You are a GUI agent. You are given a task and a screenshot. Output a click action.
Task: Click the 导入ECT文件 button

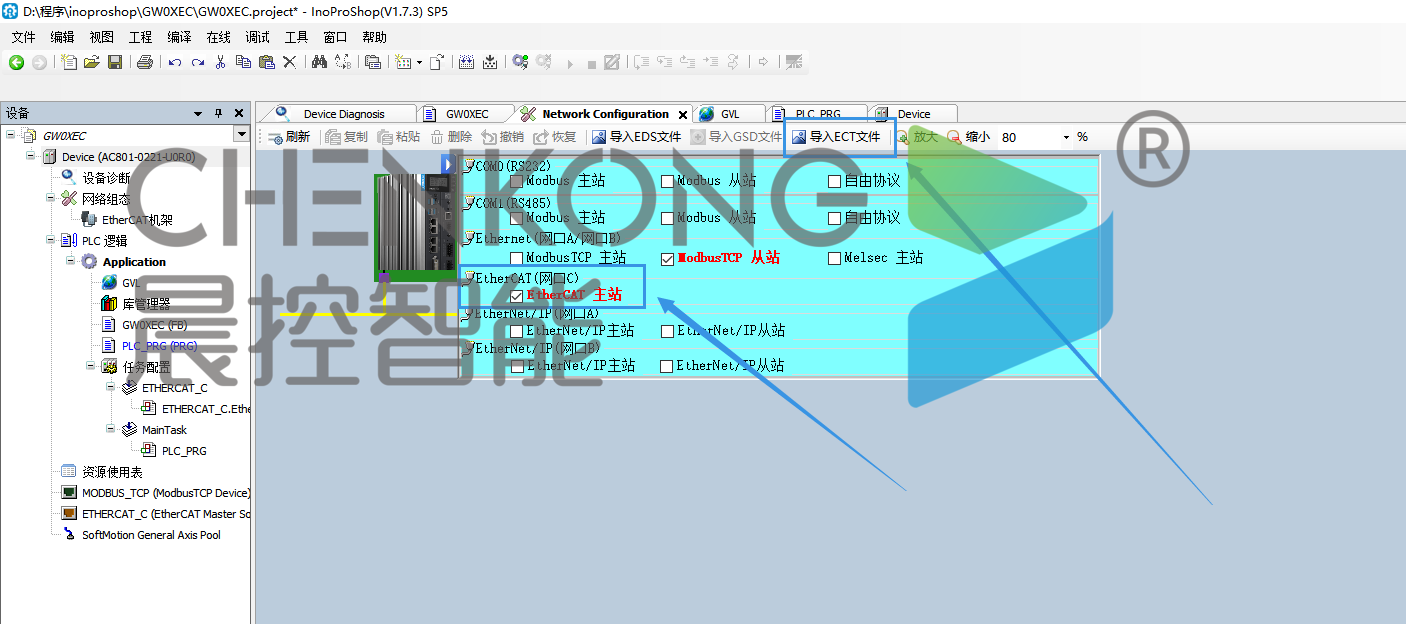coord(836,137)
